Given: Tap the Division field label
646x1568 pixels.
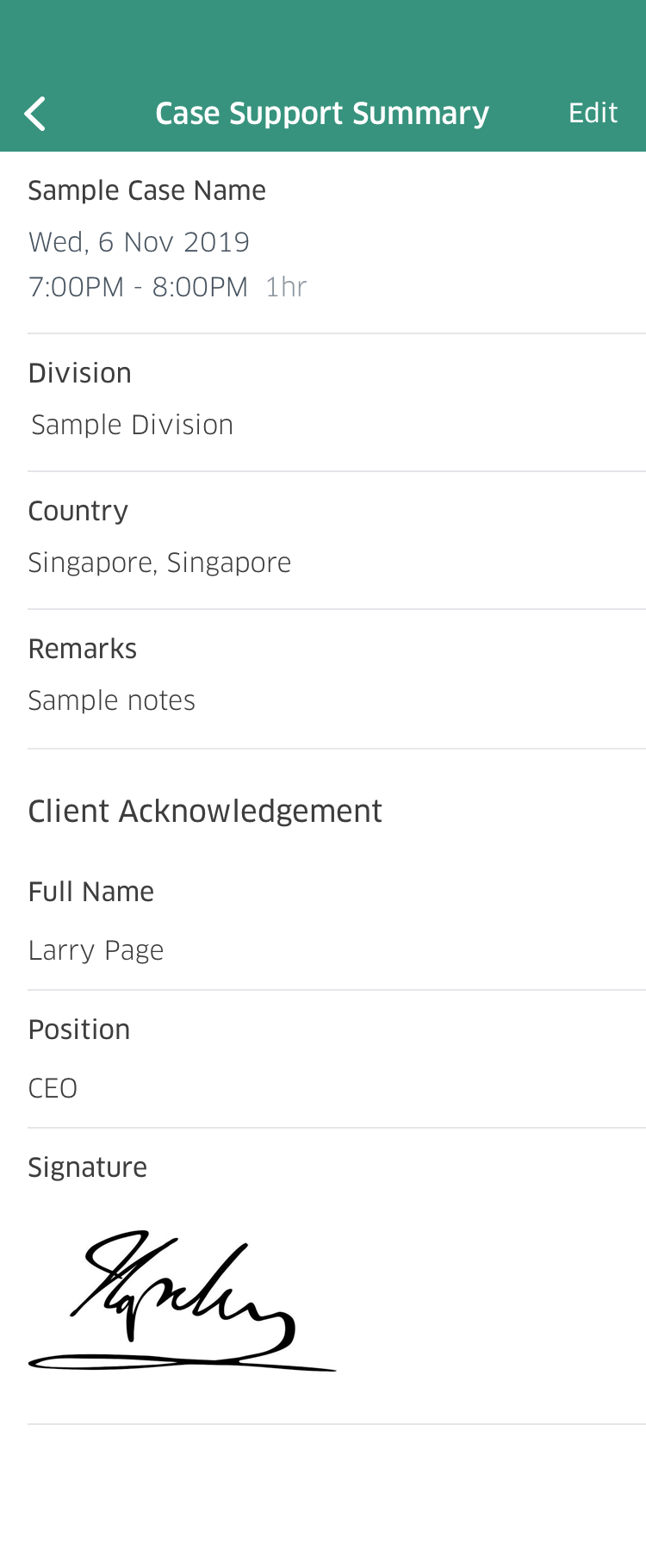Looking at the screenshot, I should click(x=80, y=373).
